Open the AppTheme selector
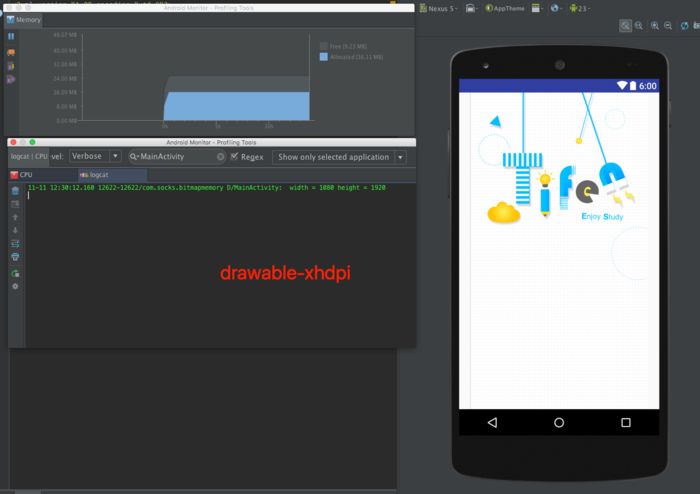Image resolution: width=700 pixels, height=494 pixels. [x=505, y=8]
